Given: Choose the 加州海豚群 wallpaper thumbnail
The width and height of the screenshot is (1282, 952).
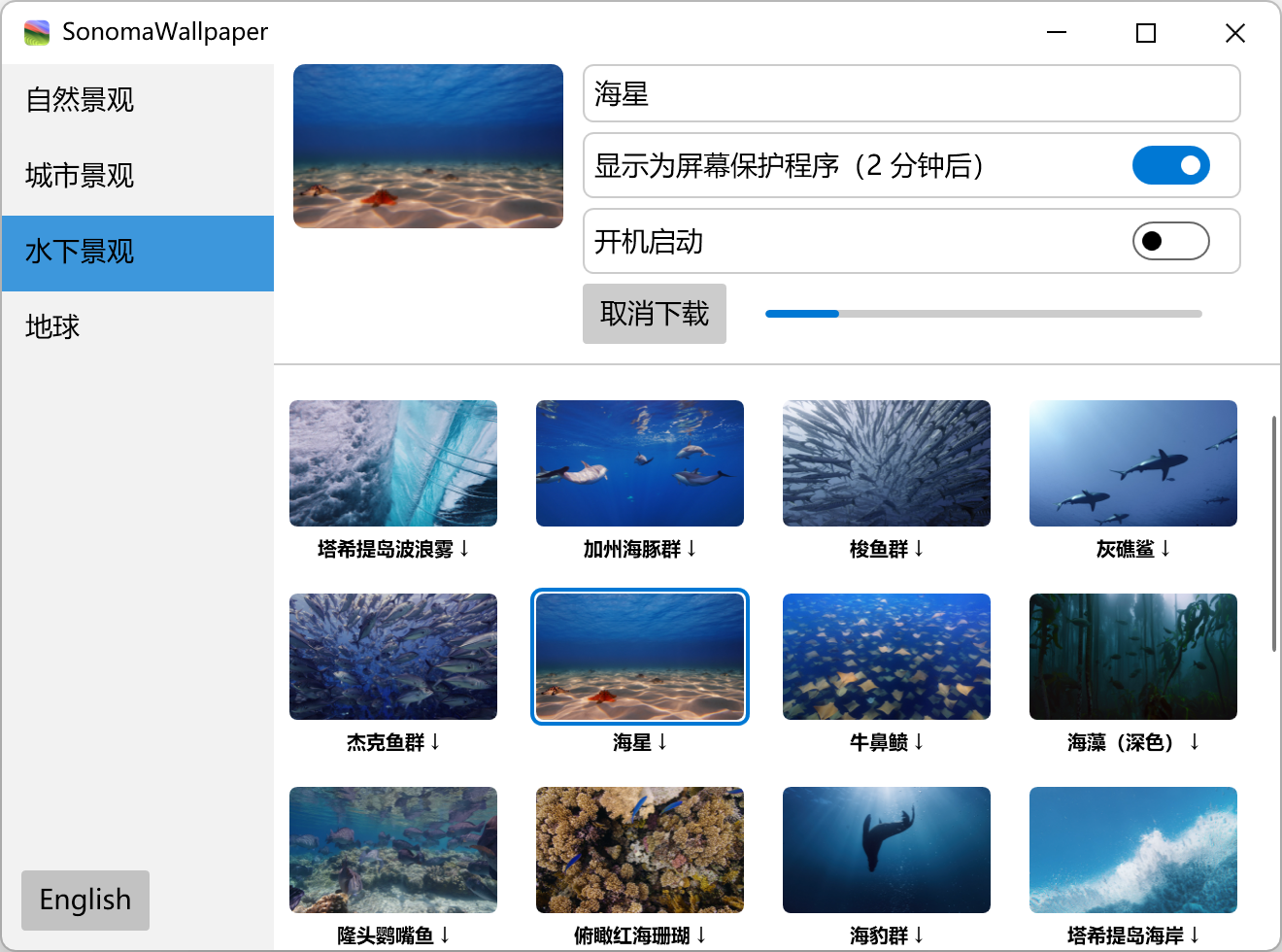Looking at the screenshot, I should pos(640,463).
